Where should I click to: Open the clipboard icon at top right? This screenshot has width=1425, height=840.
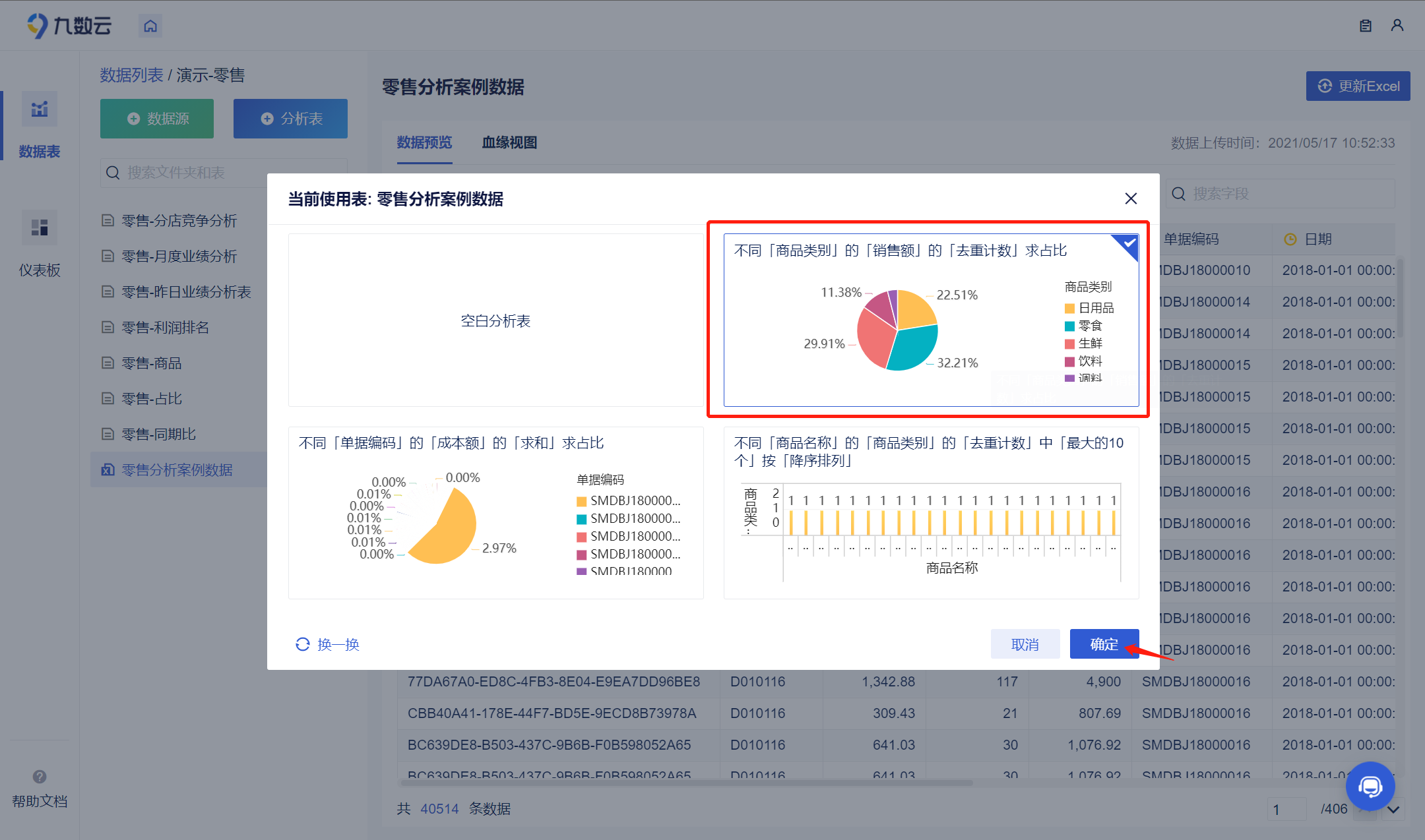point(1366,26)
